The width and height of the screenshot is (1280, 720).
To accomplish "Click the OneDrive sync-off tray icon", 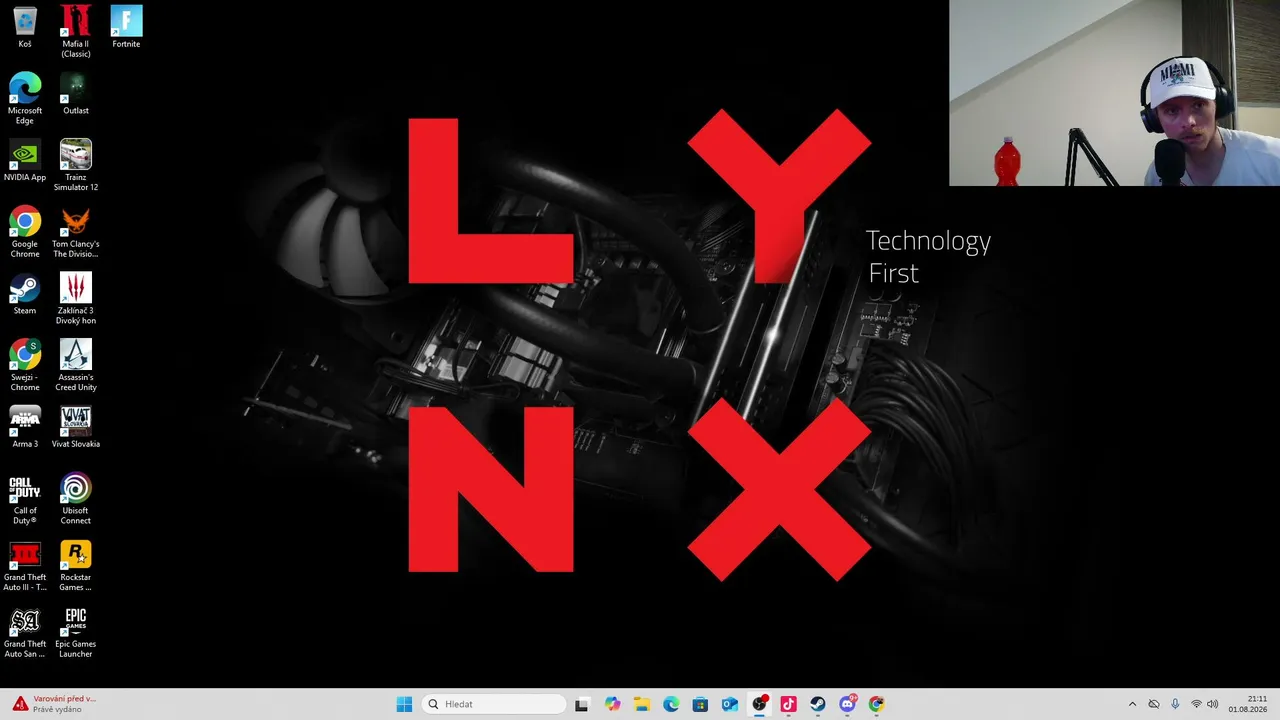I will point(1154,704).
